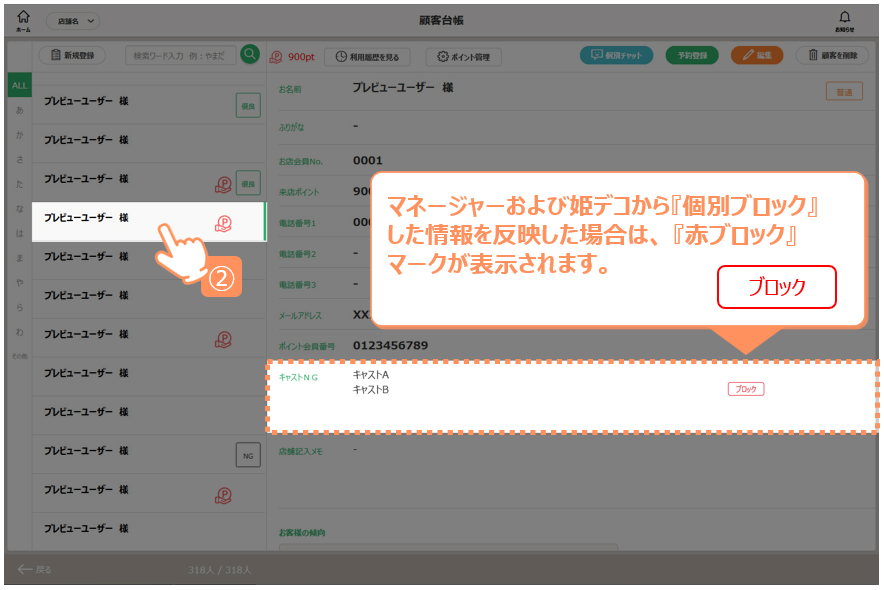Click the 900pt point coin icon
884x590 pixels.
(276, 57)
